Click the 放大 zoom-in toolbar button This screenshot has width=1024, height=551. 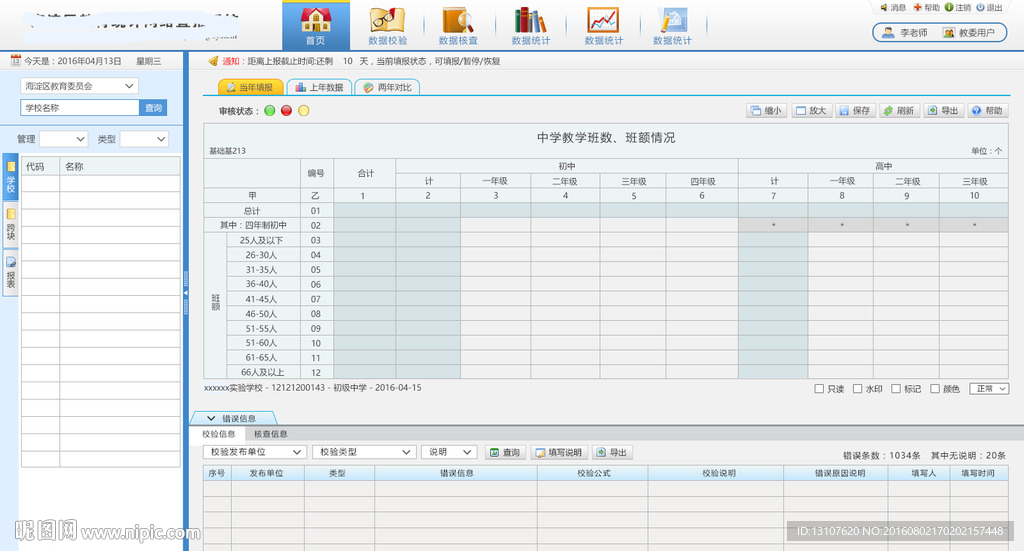coord(811,111)
